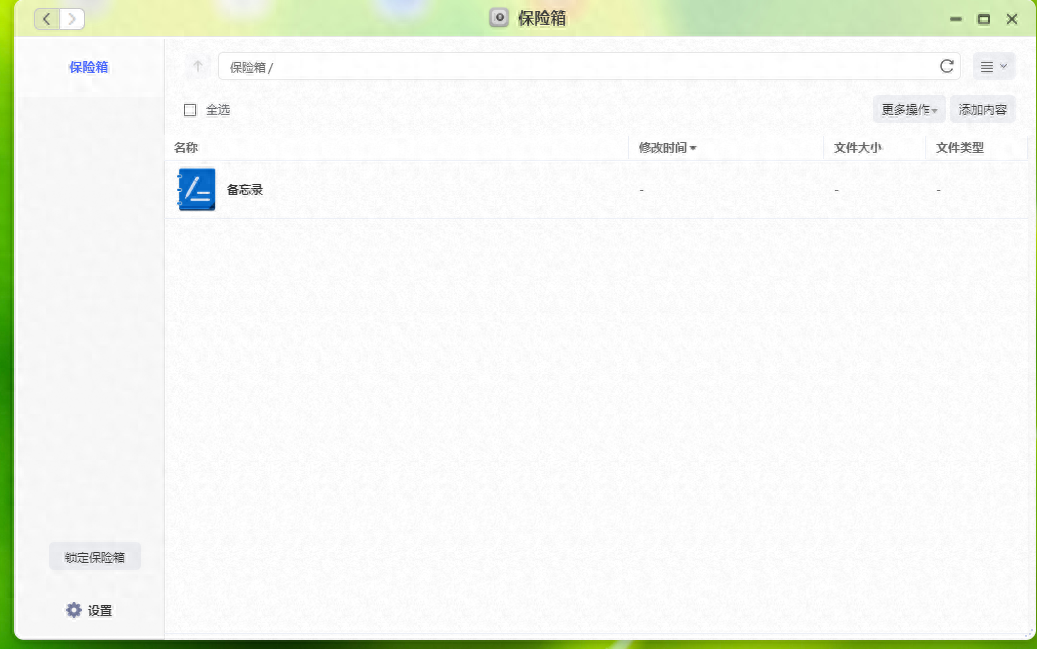Navigate up to the parent folder
The width and height of the screenshot is (1037, 649).
click(x=196, y=67)
